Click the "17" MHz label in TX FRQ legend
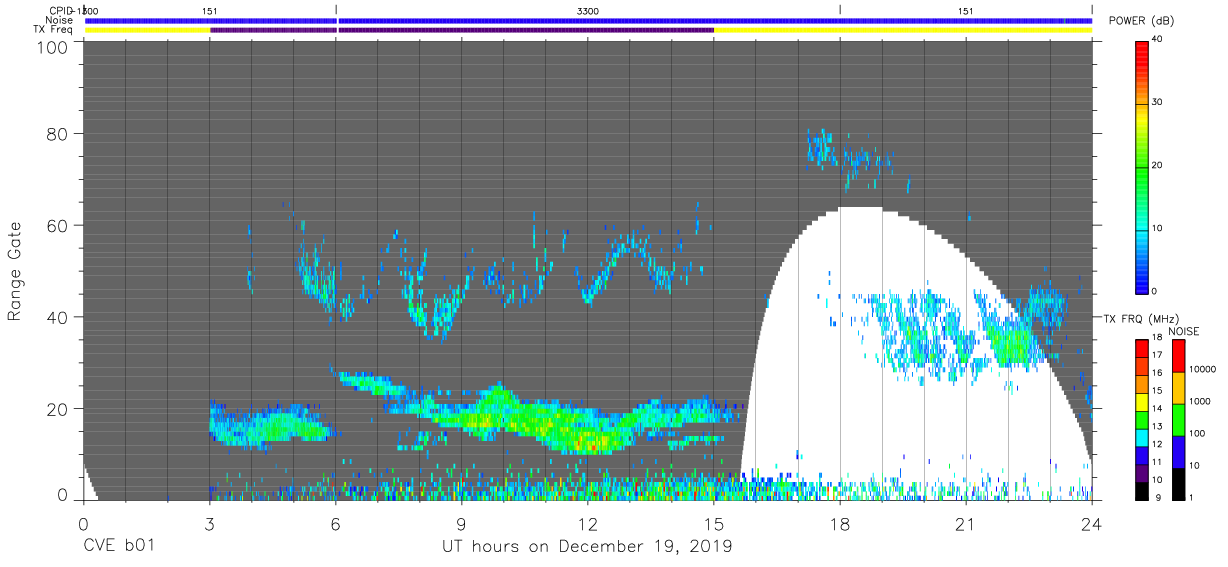The height and width of the screenshot is (567, 1228). (1158, 354)
